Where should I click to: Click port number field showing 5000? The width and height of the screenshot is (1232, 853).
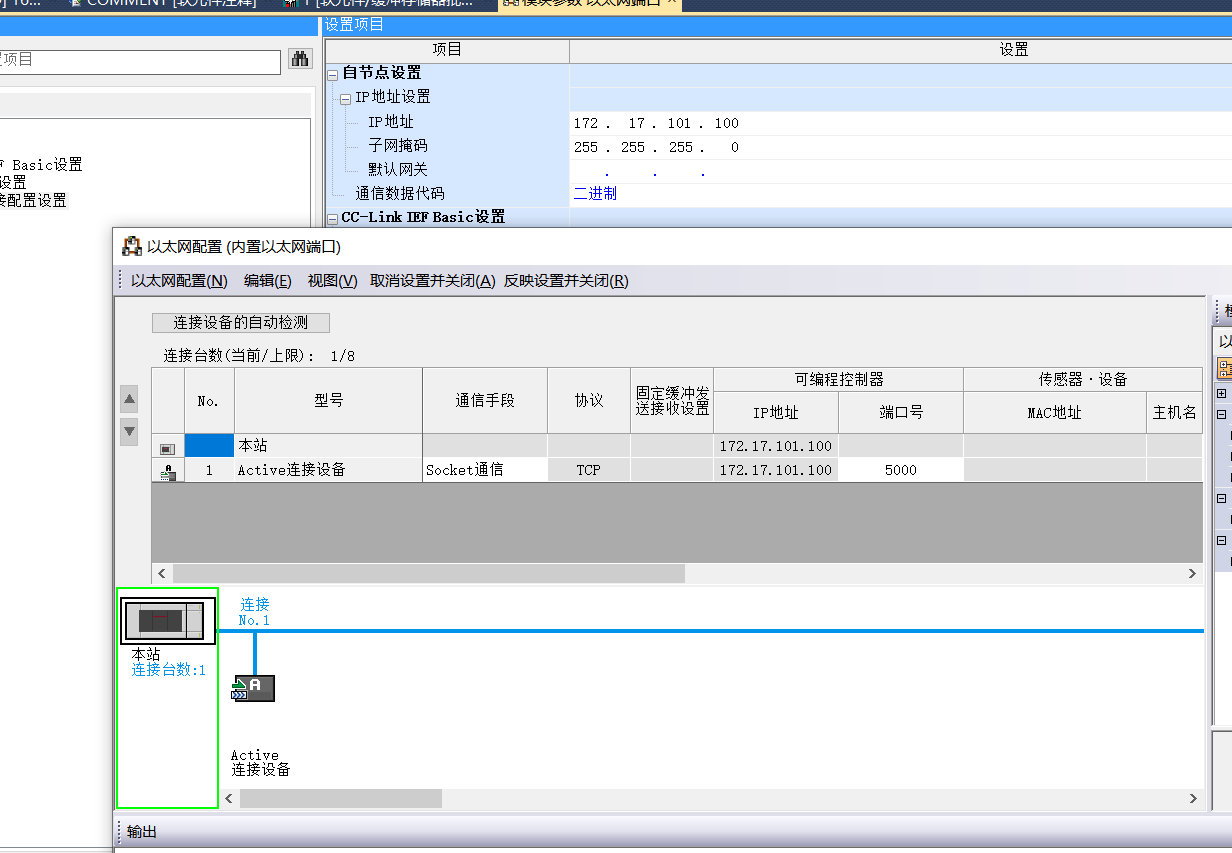[900, 470]
